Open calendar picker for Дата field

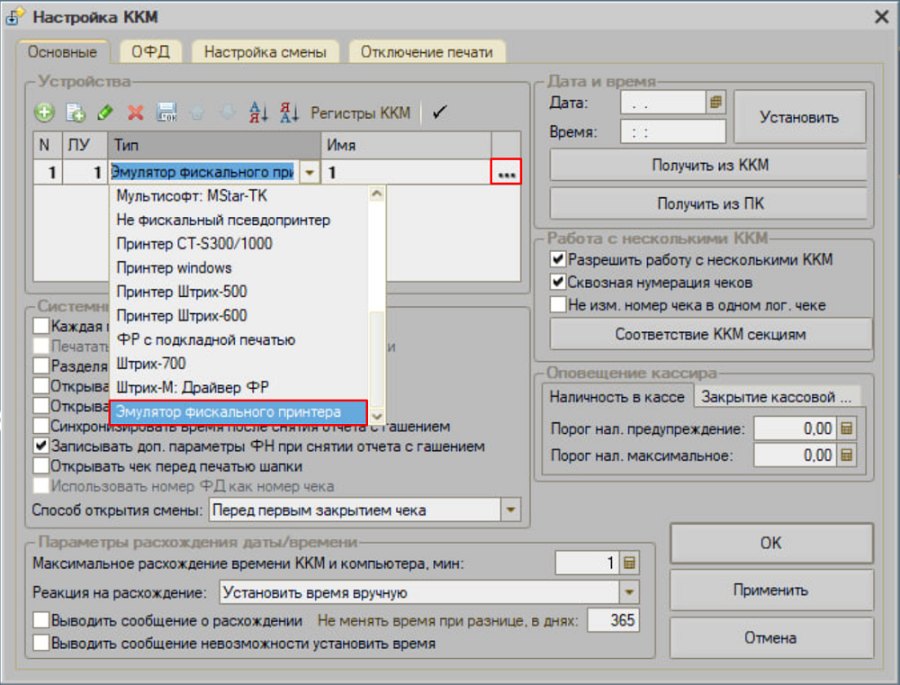tap(716, 102)
